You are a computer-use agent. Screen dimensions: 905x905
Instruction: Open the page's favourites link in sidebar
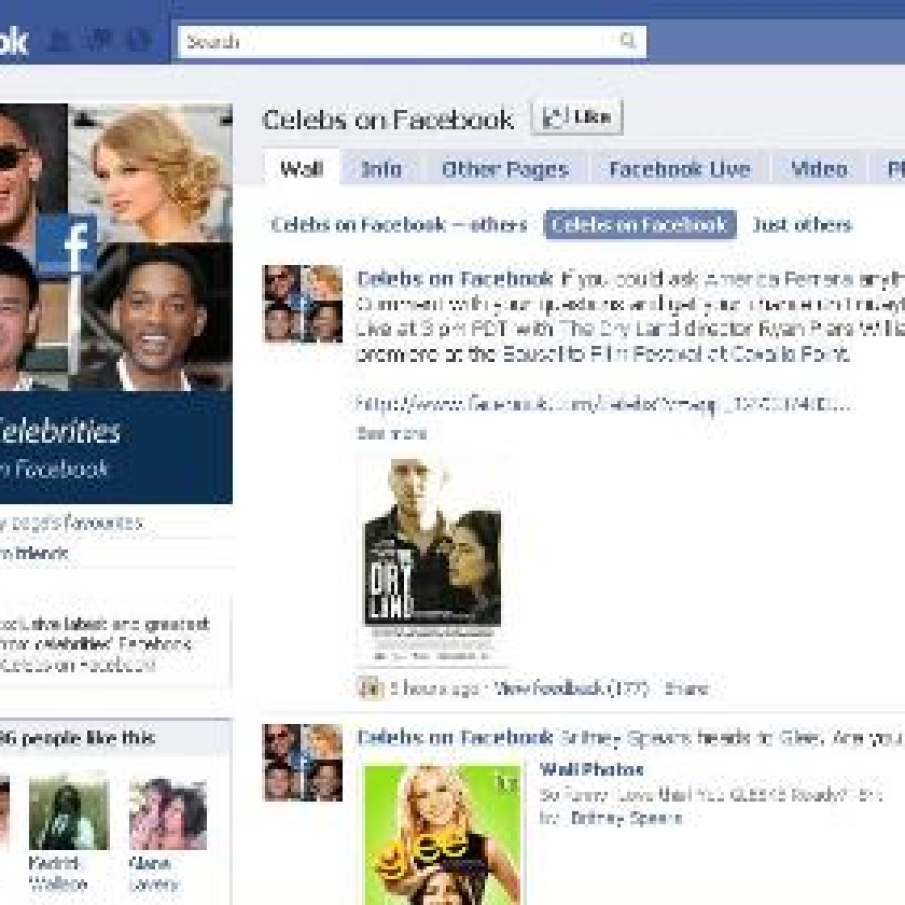coord(70,523)
